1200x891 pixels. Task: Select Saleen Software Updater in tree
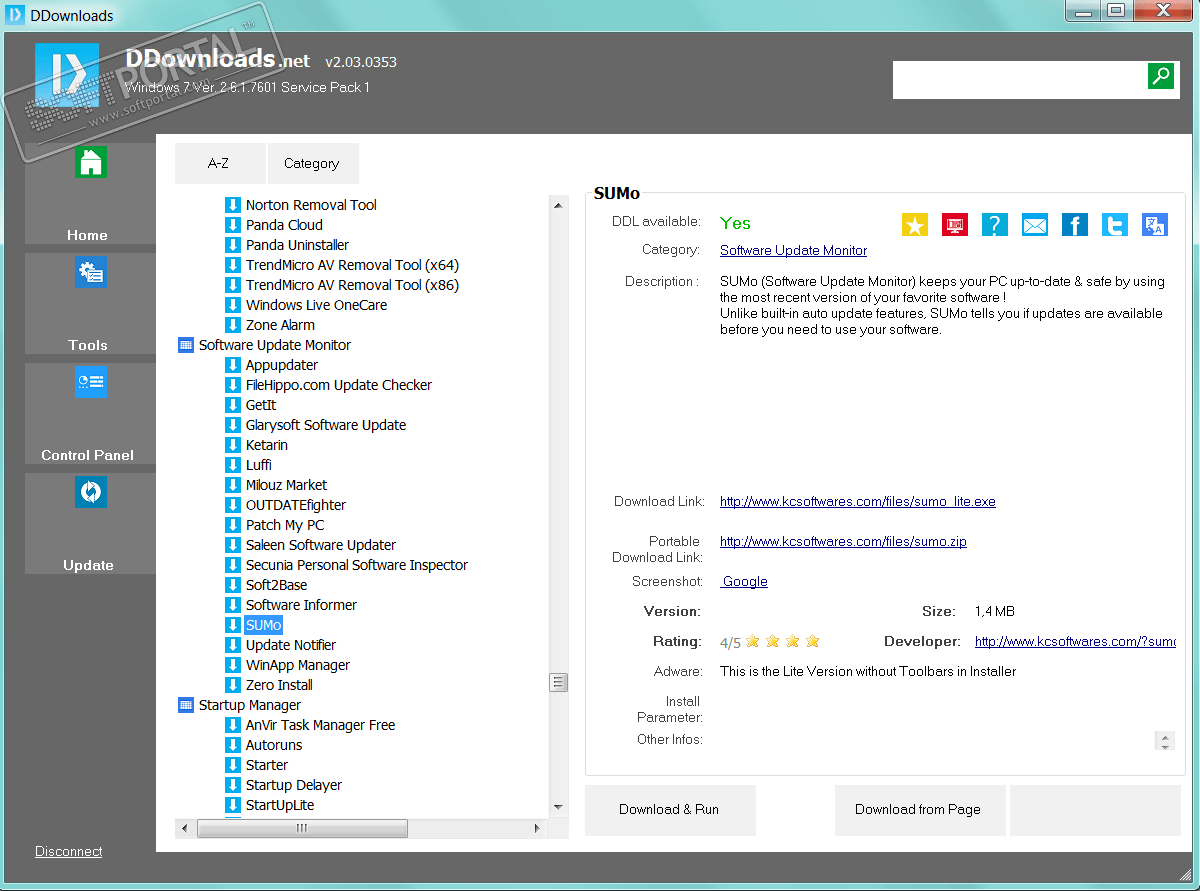tap(321, 545)
